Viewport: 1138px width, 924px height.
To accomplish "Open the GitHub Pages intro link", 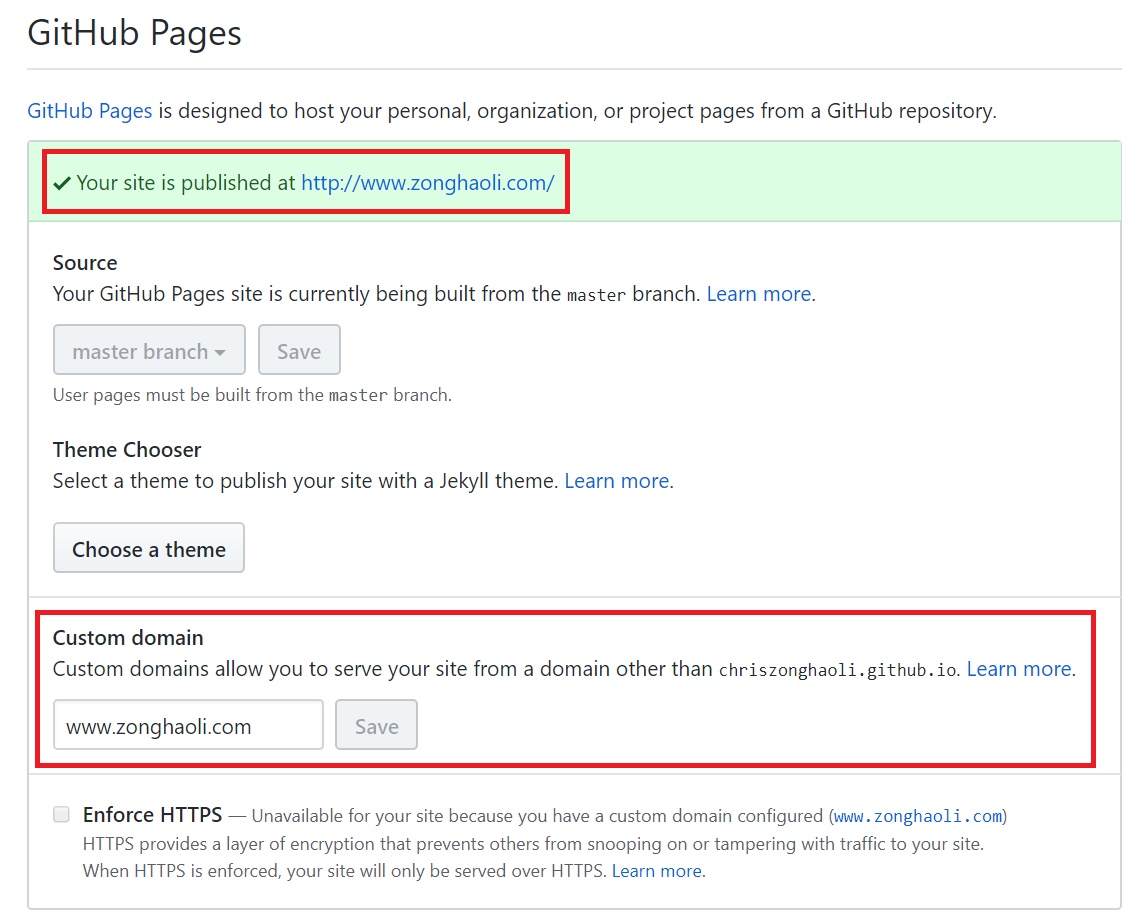I will [x=89, y=111].
